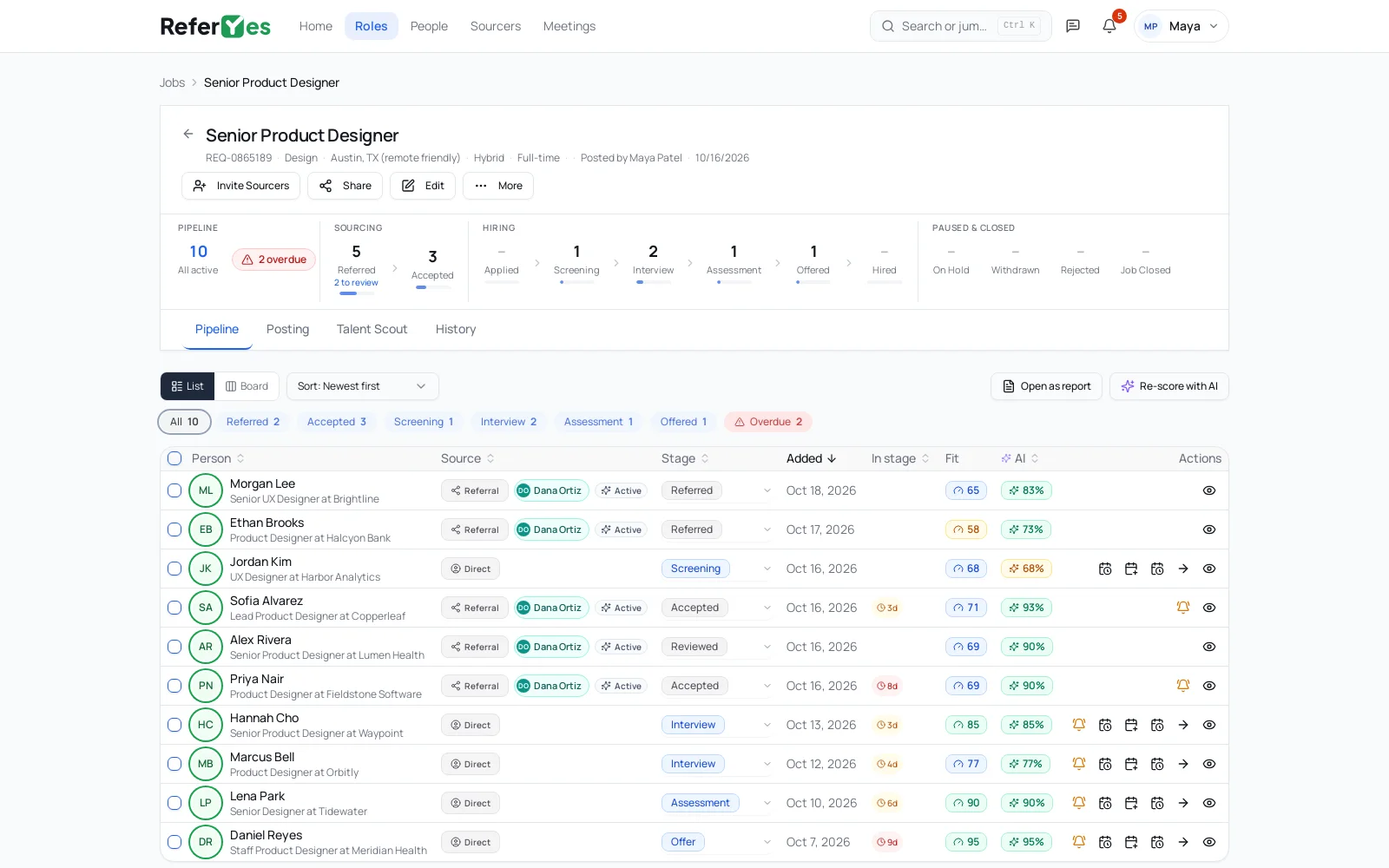The width and height of the screenshot is (1389, 868).
Task: Click the ReferYes logo
Action: pos(215,26)
